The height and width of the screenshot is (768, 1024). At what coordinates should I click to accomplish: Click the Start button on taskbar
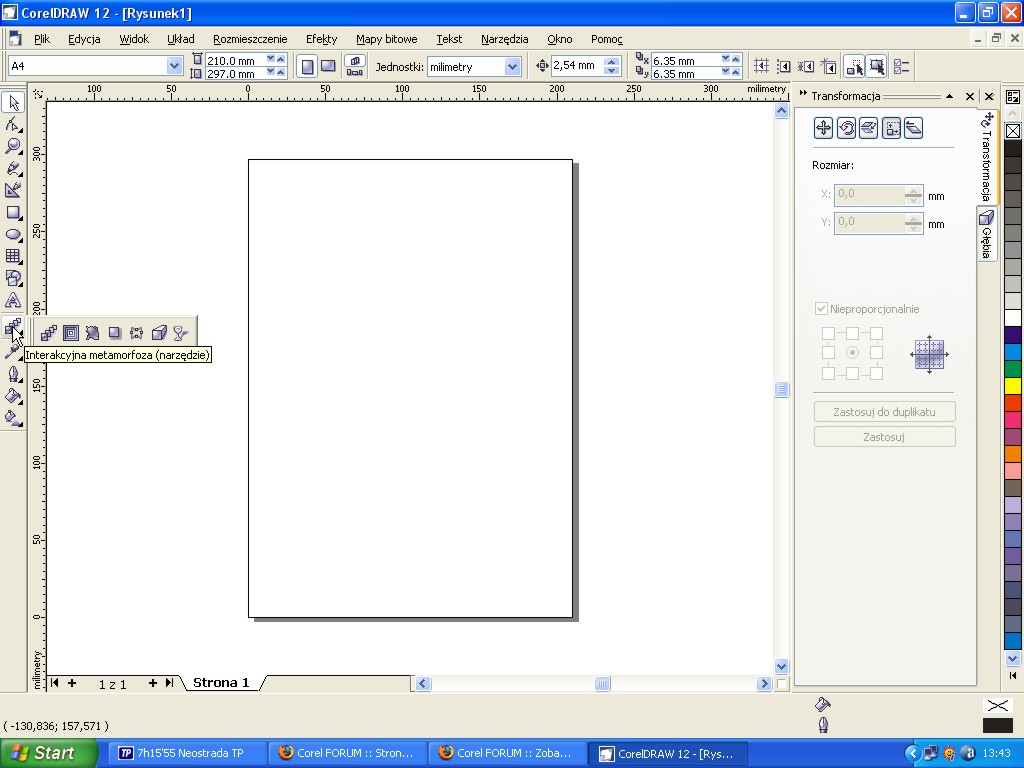point(49,753)
